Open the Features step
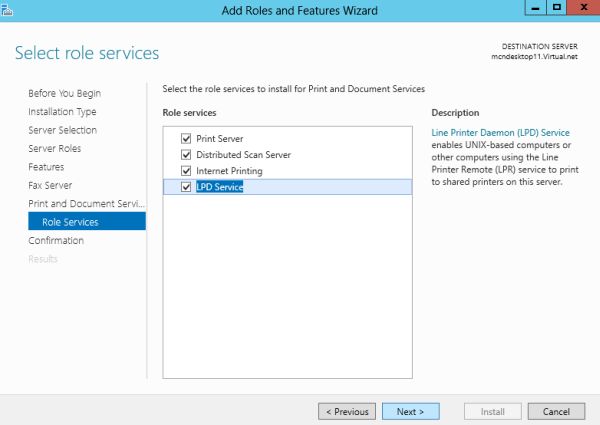This screenshot has width=600, height=425. 46,167
